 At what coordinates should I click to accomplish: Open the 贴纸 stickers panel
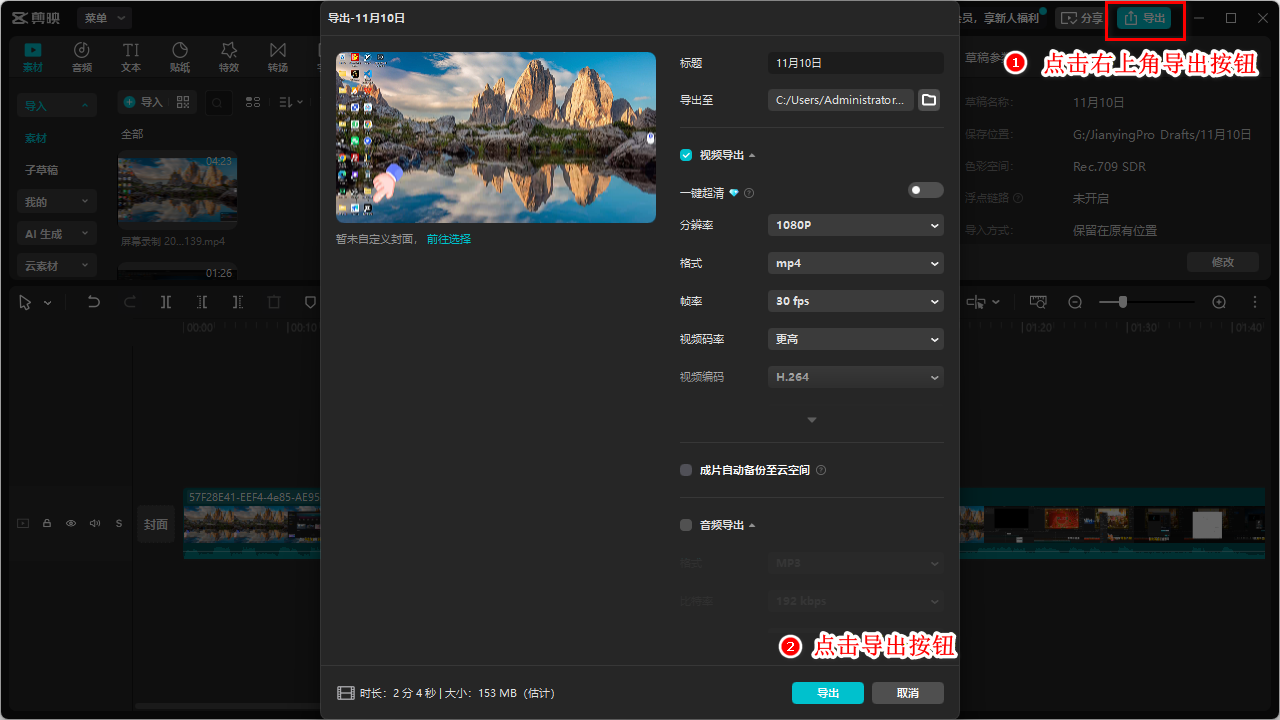click(179, 56)
